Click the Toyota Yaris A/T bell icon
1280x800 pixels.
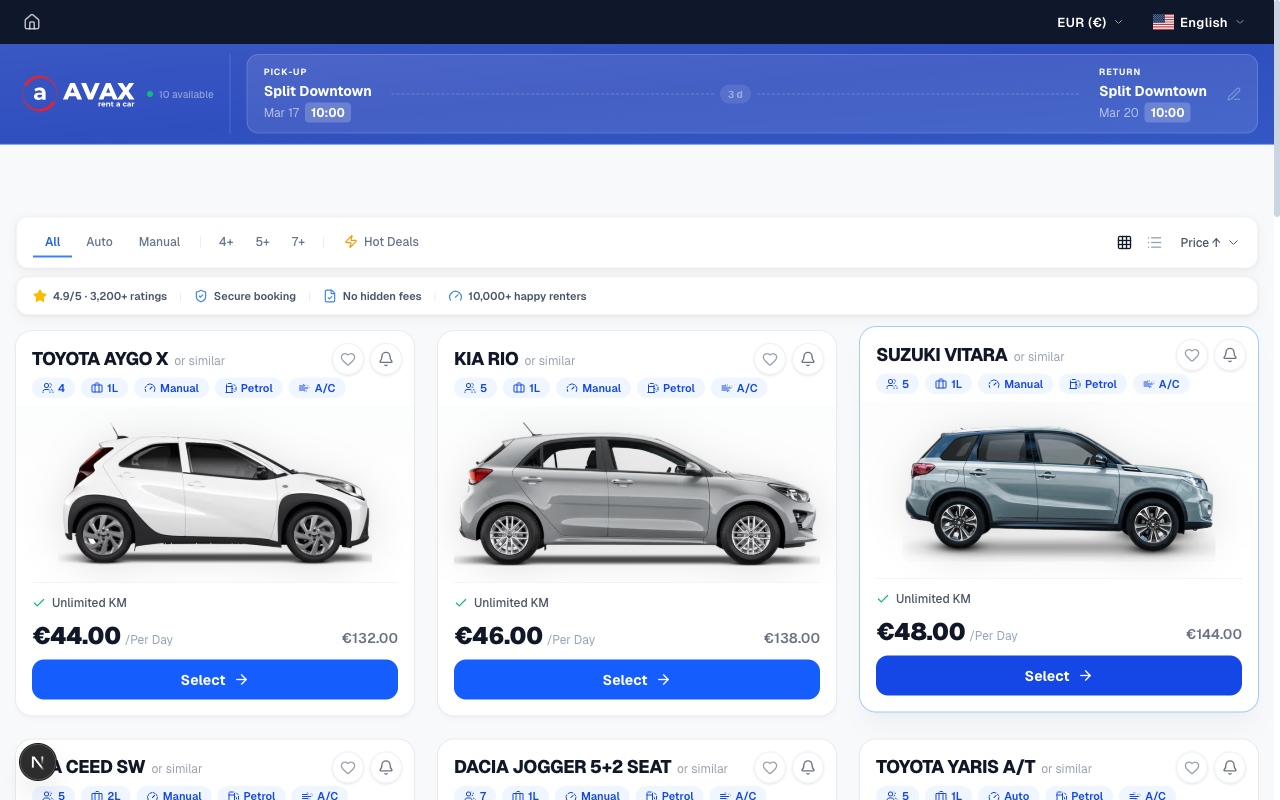[1230, 767]
